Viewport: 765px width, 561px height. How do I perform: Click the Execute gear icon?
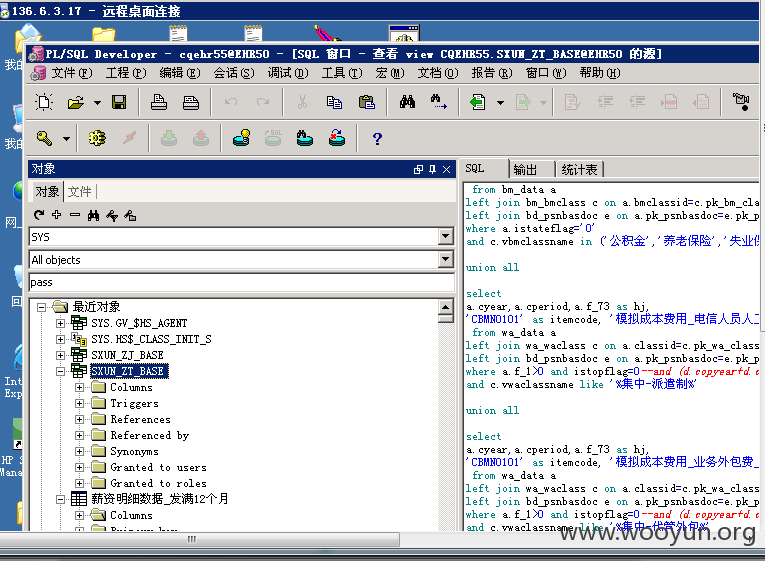(97, 139)
